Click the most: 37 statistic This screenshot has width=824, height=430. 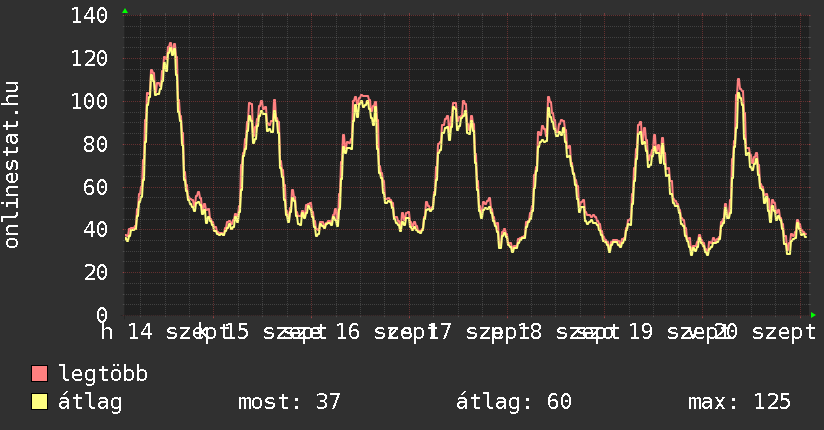click(x=290, y=402)
